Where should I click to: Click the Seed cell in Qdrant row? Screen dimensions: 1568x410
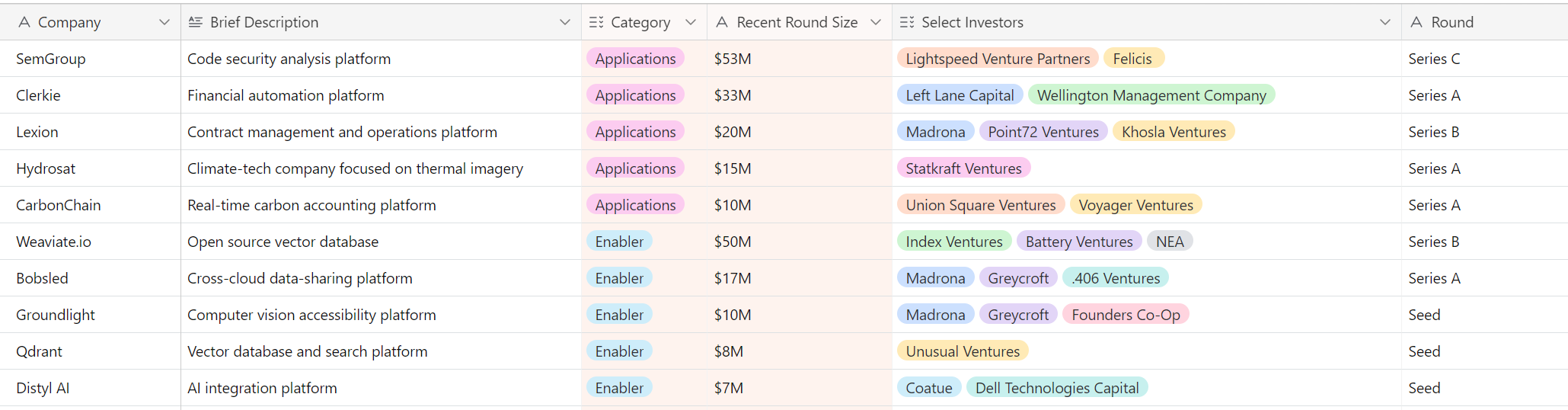(x=1485, y=351)
